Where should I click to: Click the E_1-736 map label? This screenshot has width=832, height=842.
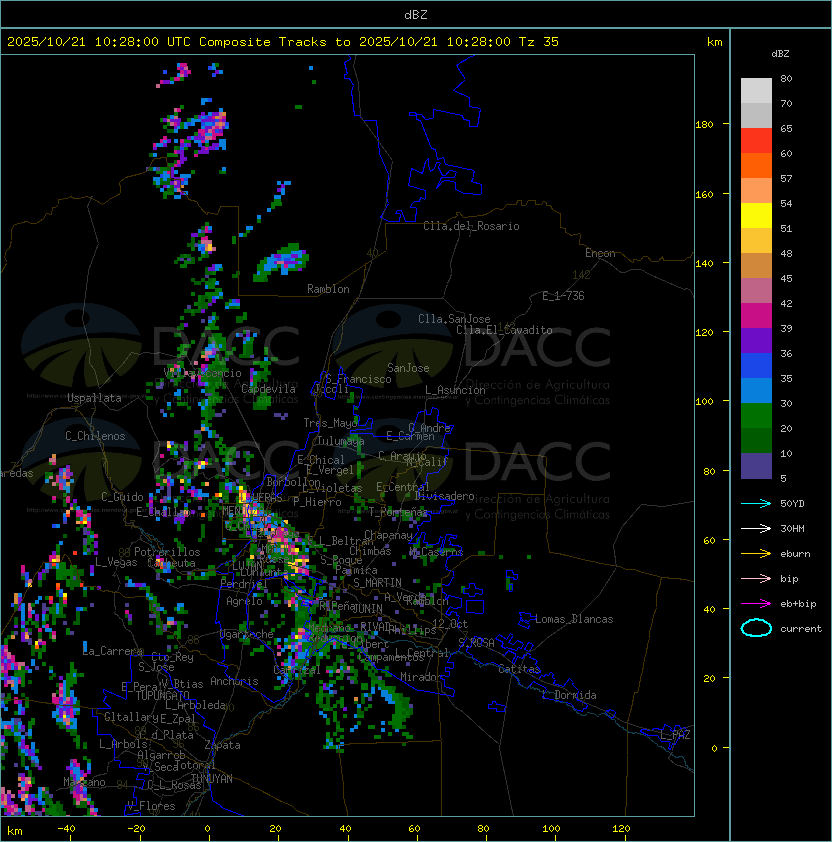pyautogui.click(x=563, y=296)
